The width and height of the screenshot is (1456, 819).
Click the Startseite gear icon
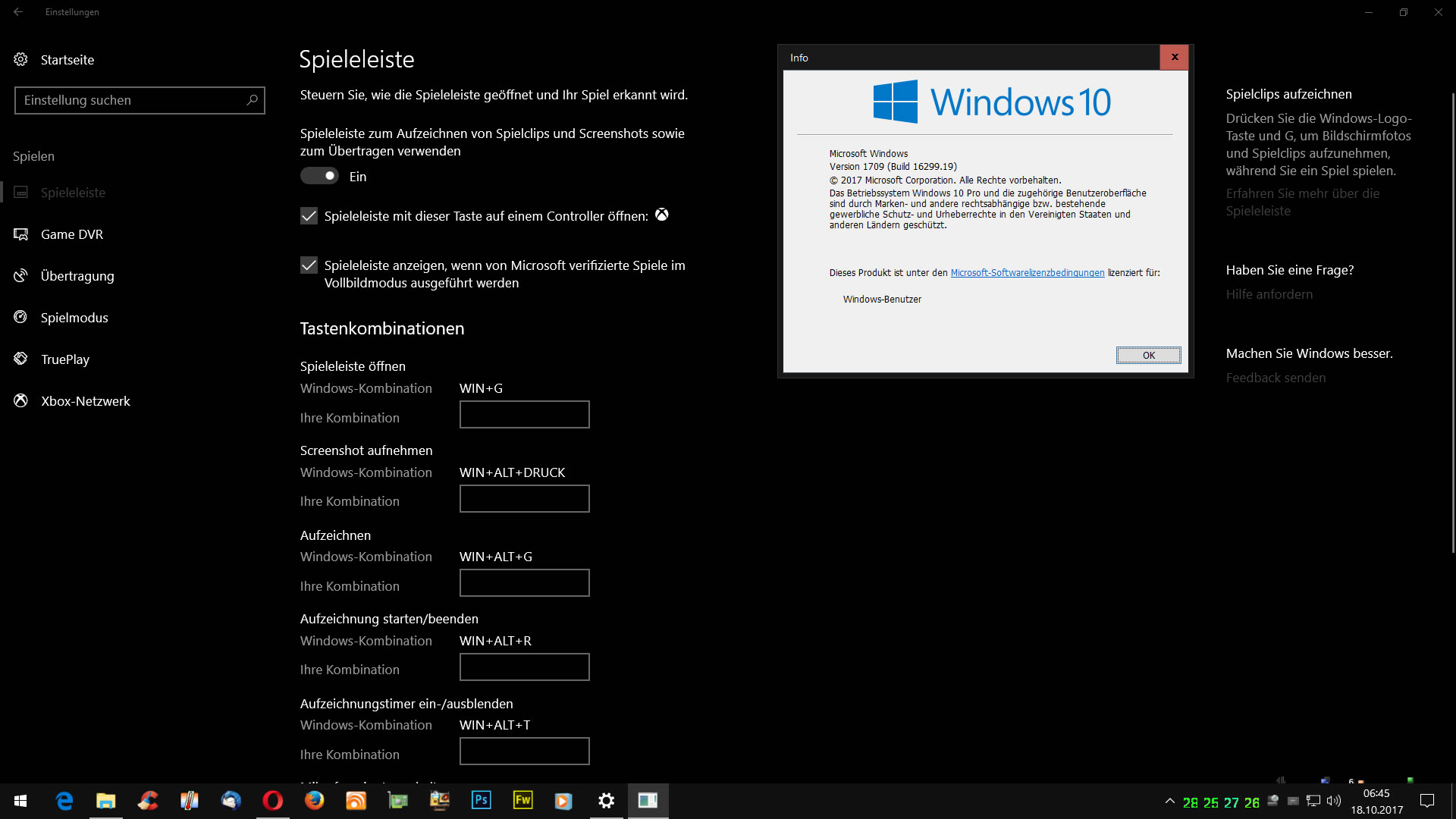[20, 59]
